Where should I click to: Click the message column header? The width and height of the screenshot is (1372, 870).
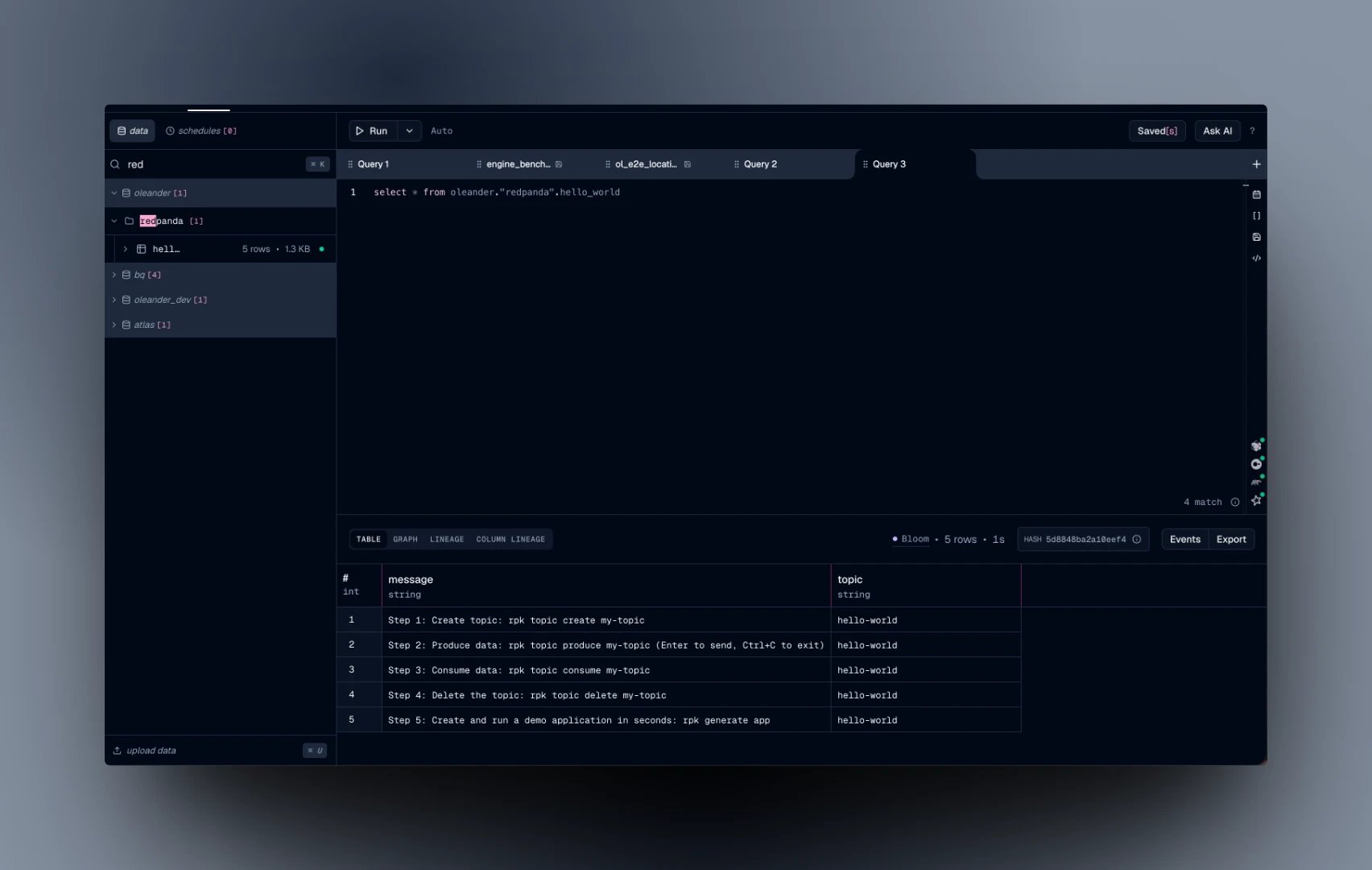(x=606, y=586)
